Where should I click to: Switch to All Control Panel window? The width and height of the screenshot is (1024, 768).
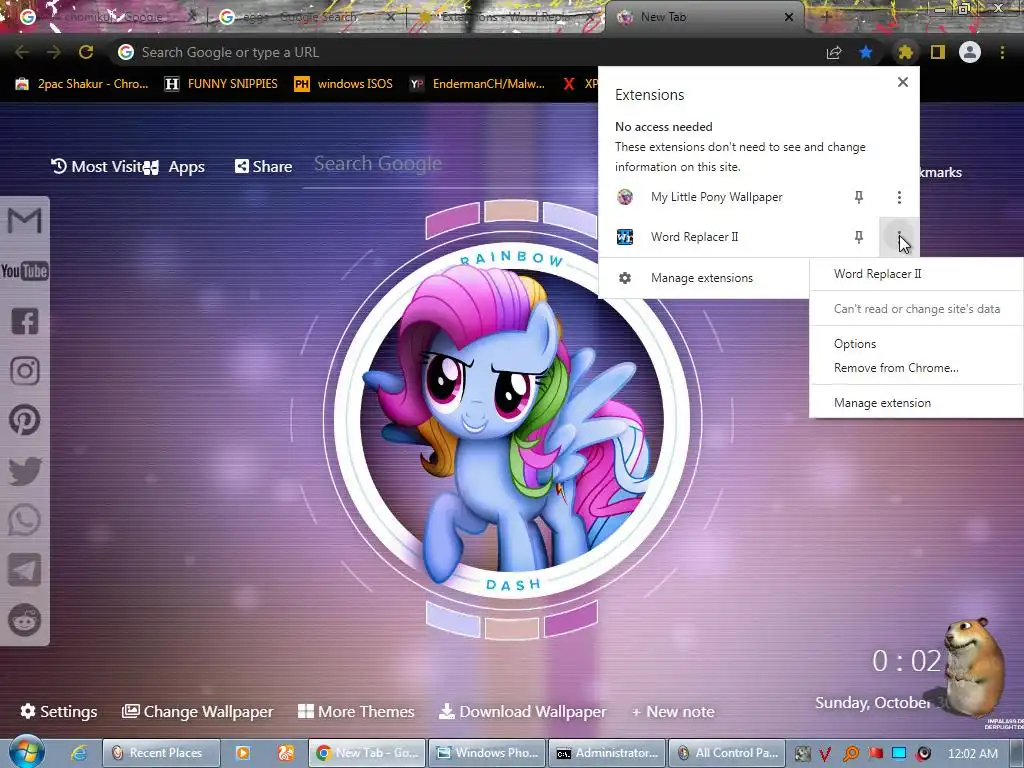tap(728, 753)
